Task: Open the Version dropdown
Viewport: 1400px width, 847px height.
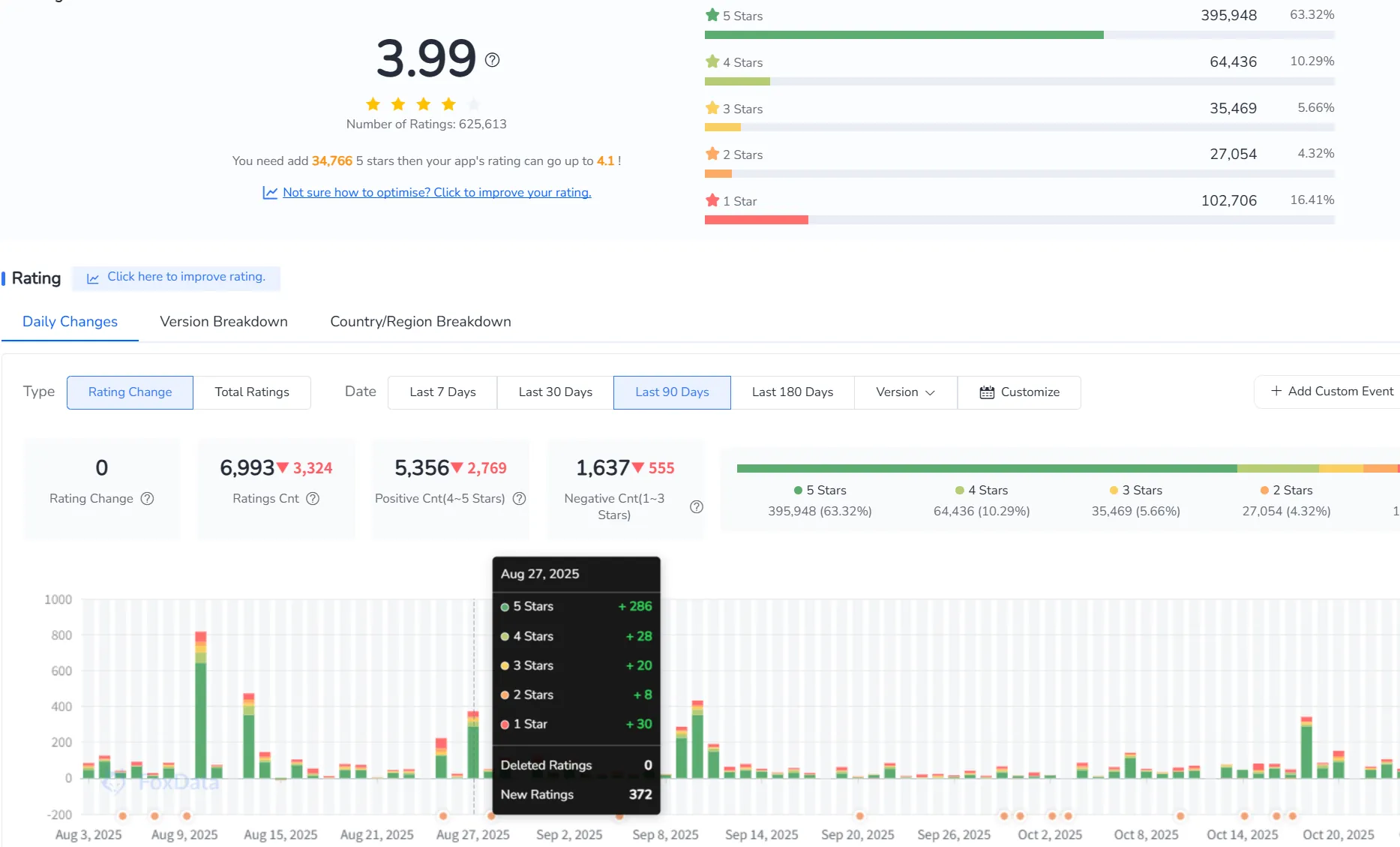Action: (905, 392)
